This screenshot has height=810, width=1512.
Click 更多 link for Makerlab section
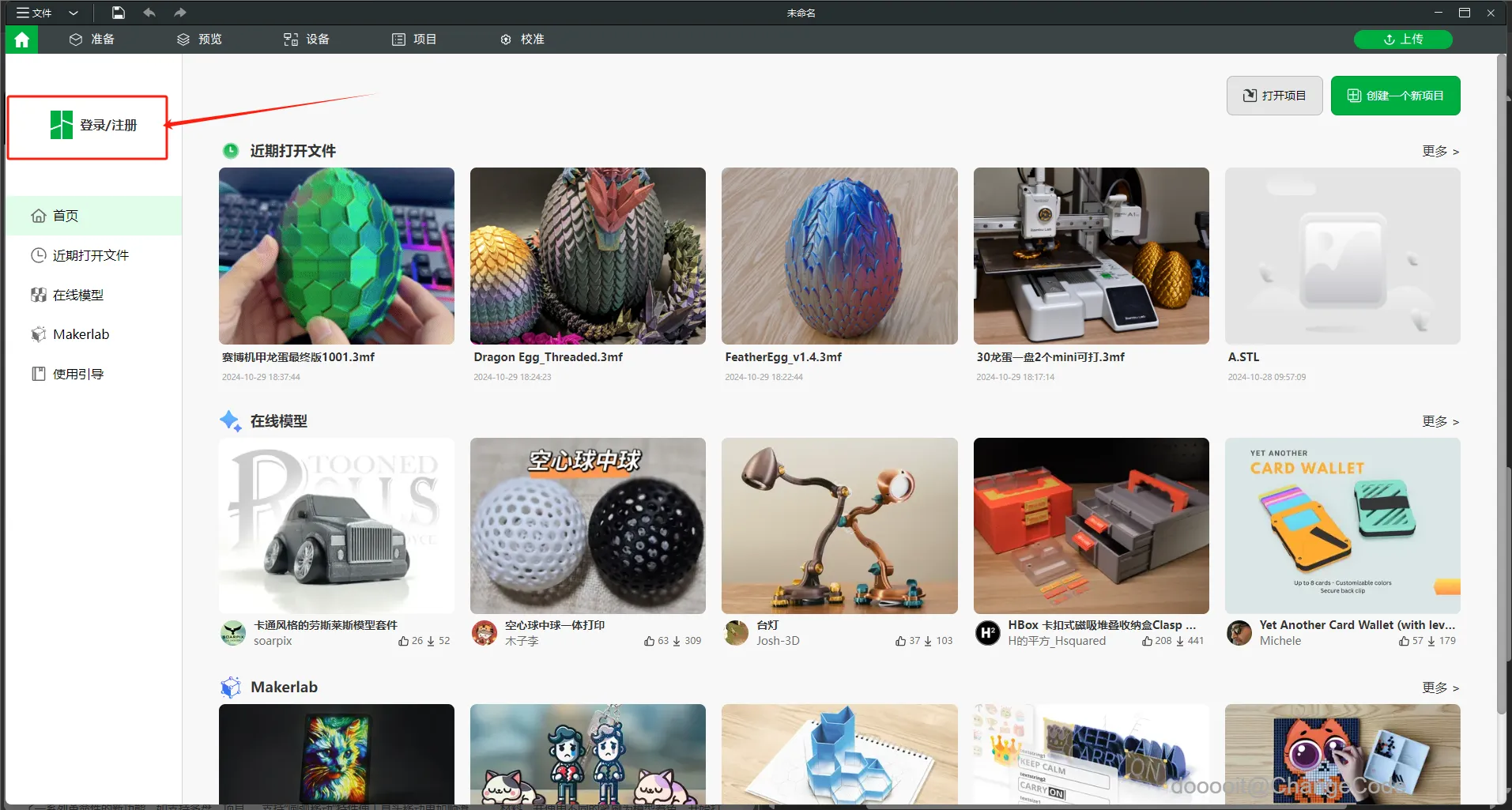point(1440,688)
